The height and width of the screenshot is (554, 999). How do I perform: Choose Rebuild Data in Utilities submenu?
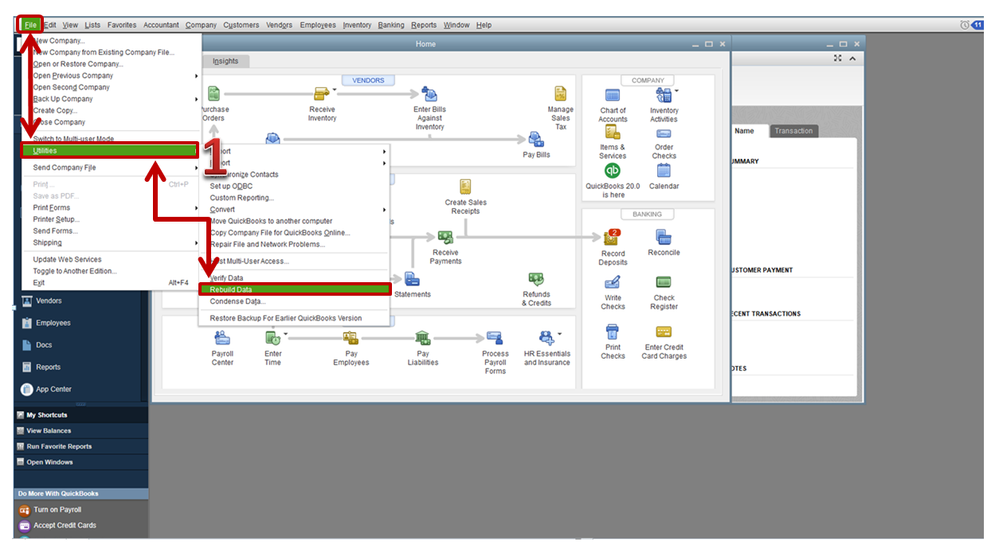point(294,289)
